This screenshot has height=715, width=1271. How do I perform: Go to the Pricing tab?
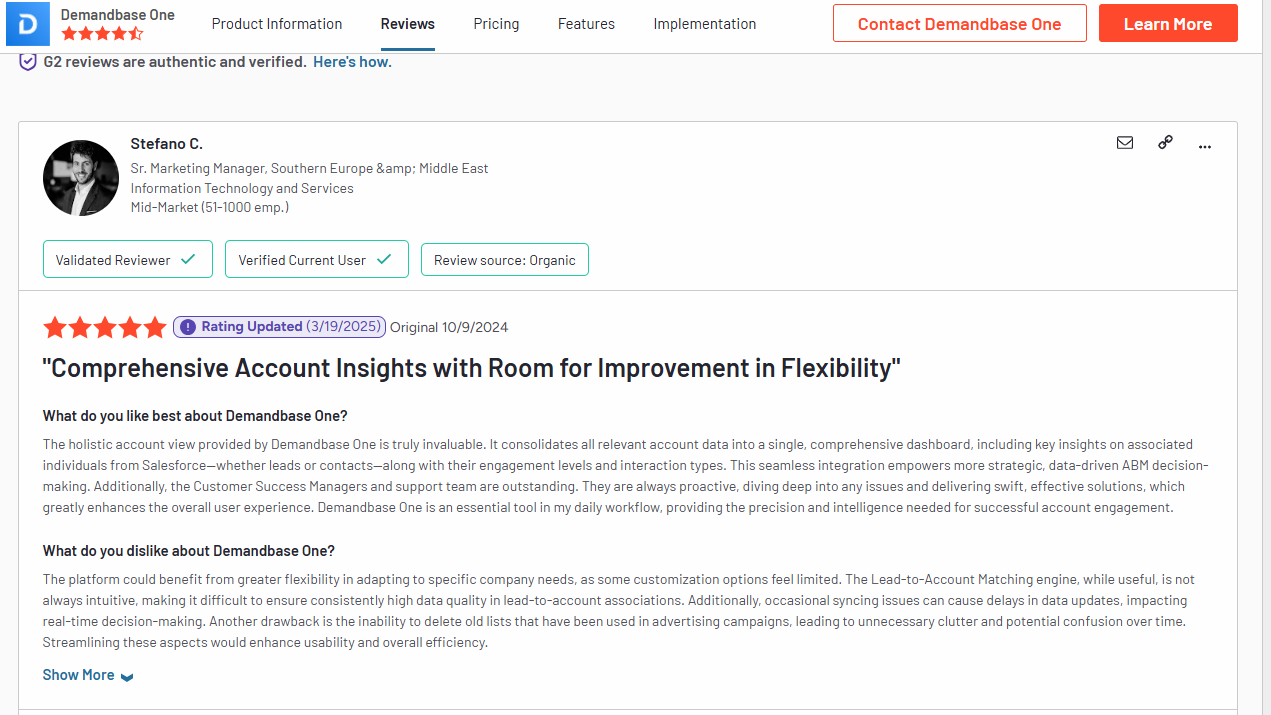(496, 24)
